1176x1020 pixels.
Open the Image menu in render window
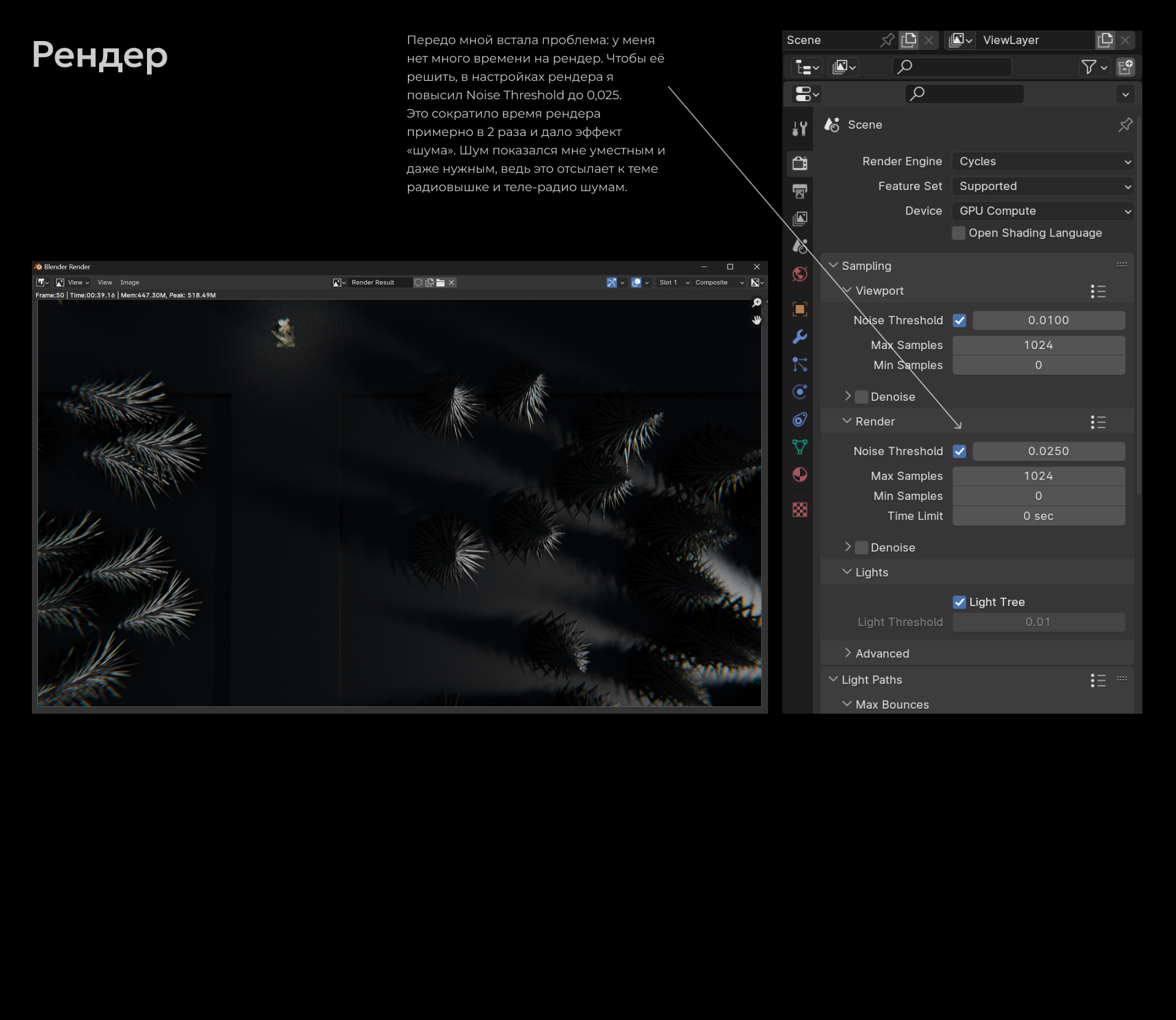[129, 282]
